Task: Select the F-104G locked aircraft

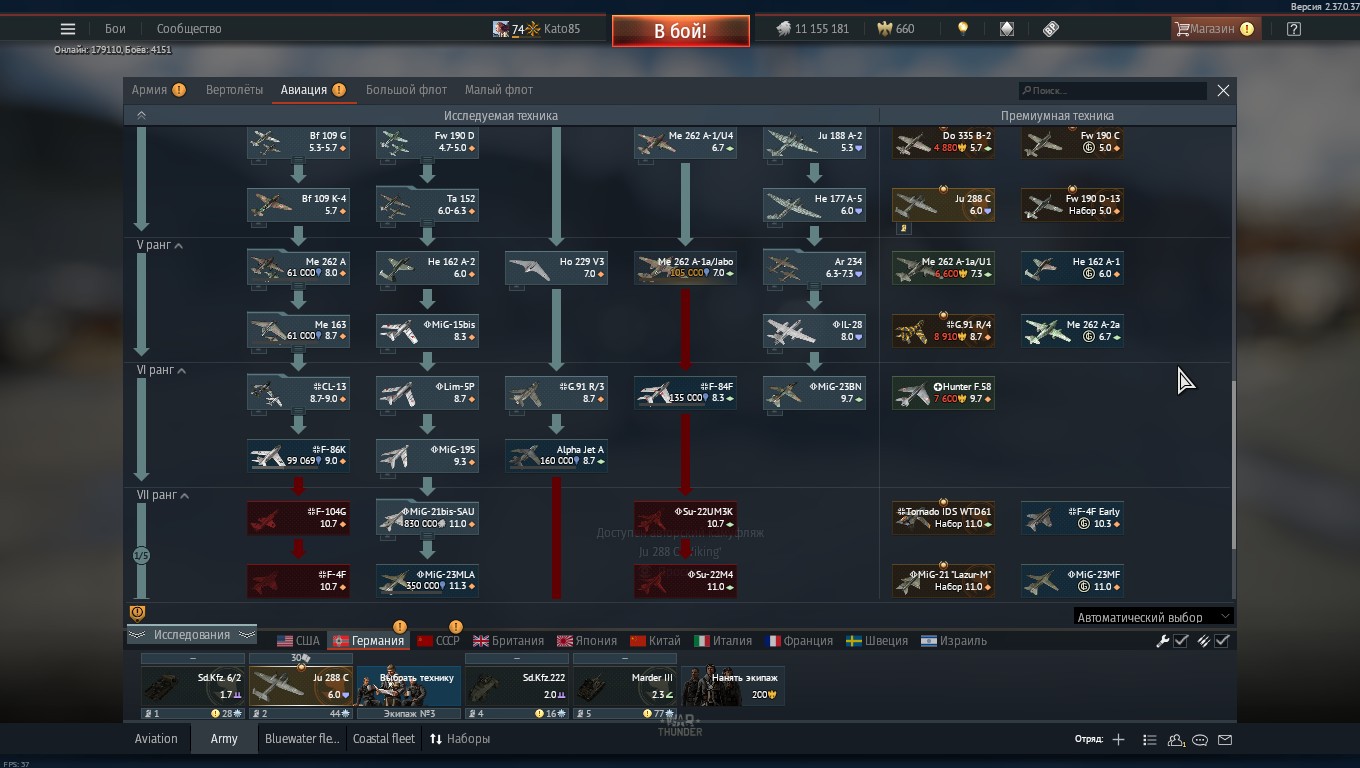Action: pyautogui.click(x=298, y=518)
